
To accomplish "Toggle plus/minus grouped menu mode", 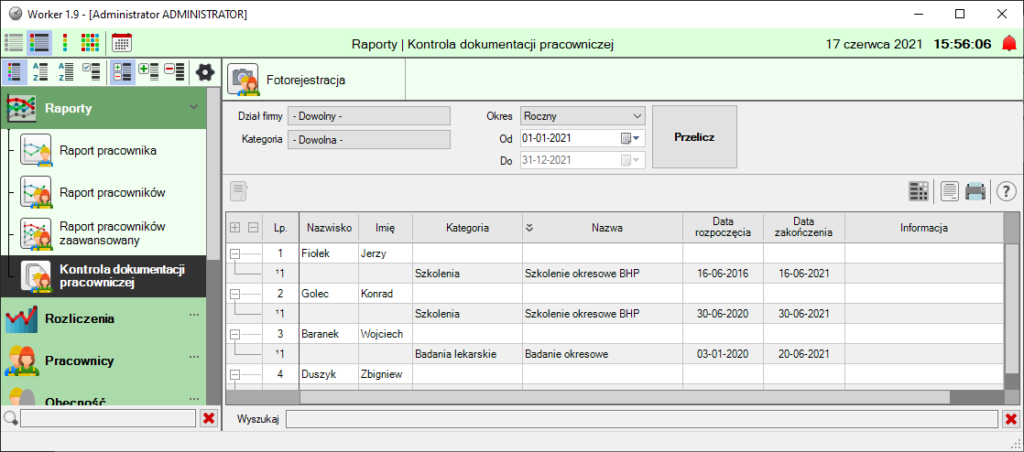I will pyautogui.click(x=123, y=71).
